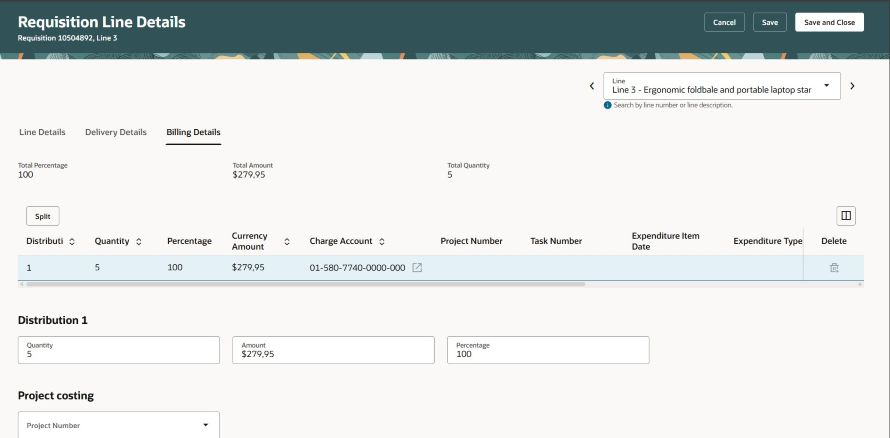The width and height of the screenshot is (890, 438).
Task: Edit the Distribution 1 Amount field
Action: click(x=333, y=350)
